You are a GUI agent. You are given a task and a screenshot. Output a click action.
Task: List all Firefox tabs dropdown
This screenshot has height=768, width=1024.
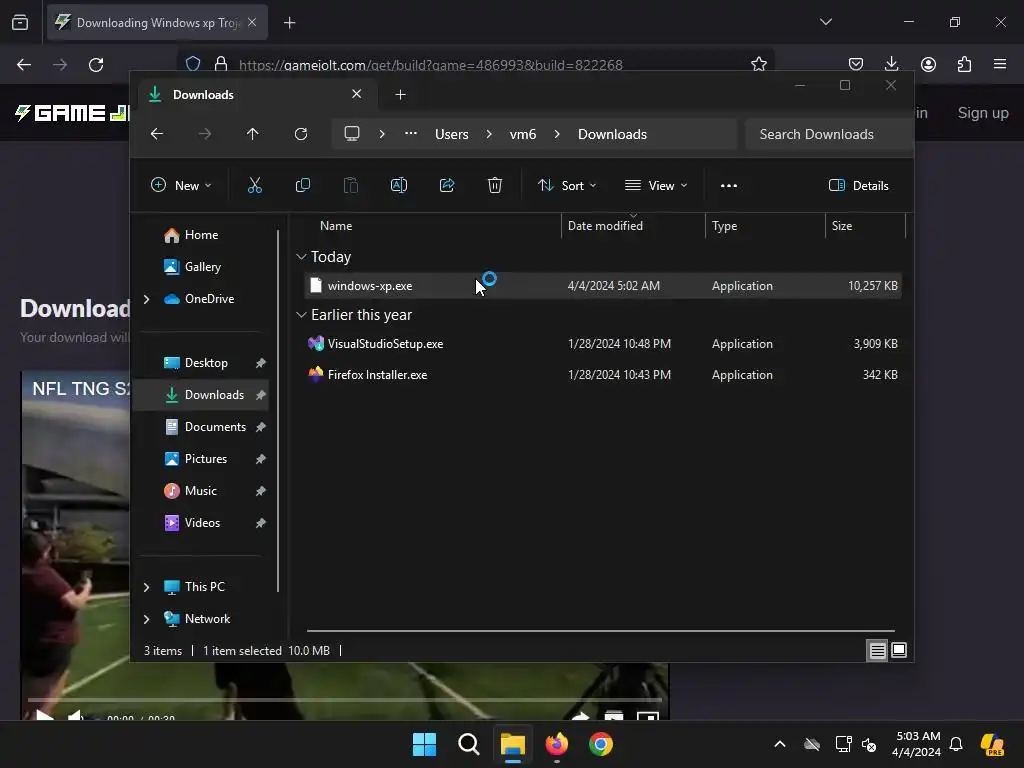tap(826, 22)
